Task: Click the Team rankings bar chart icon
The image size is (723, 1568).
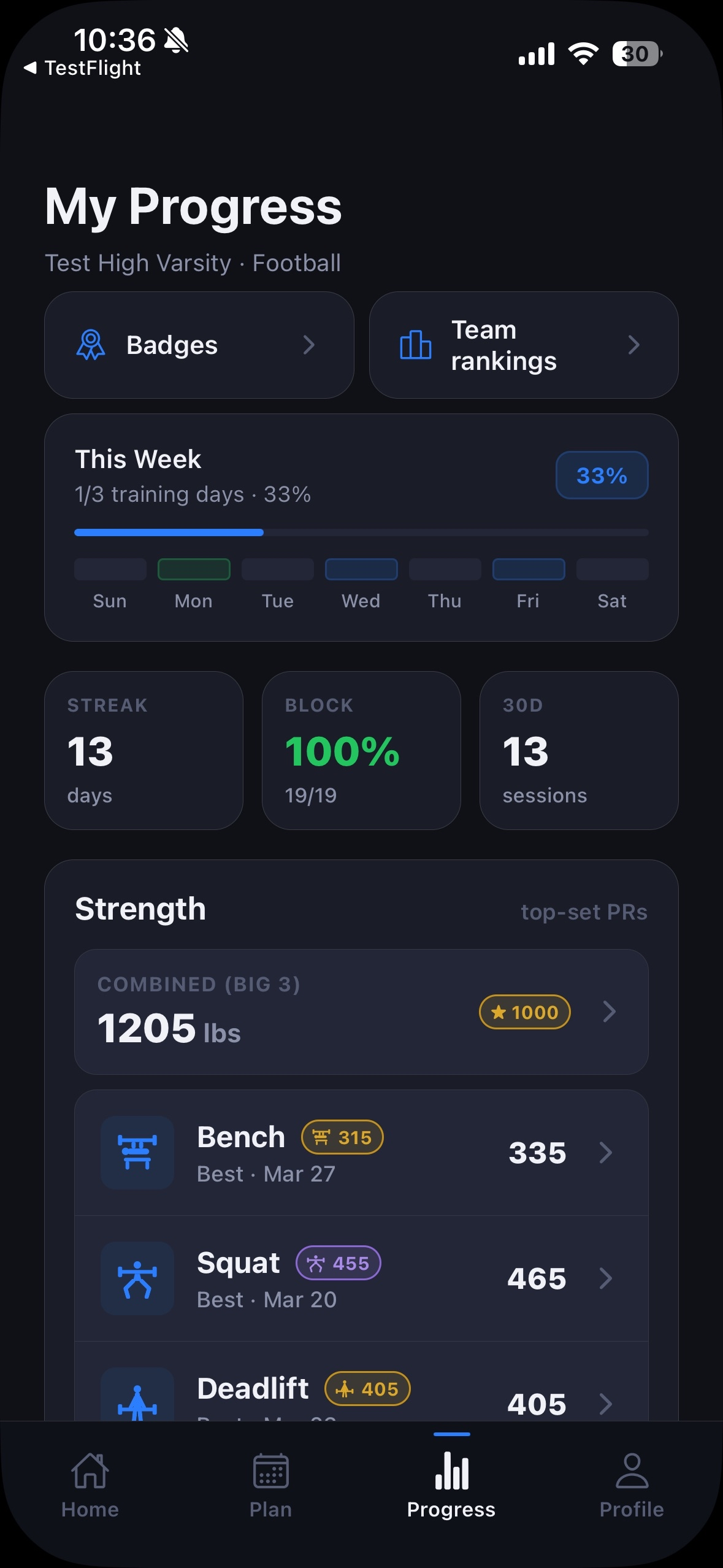Action: click(x=414, y=345)
